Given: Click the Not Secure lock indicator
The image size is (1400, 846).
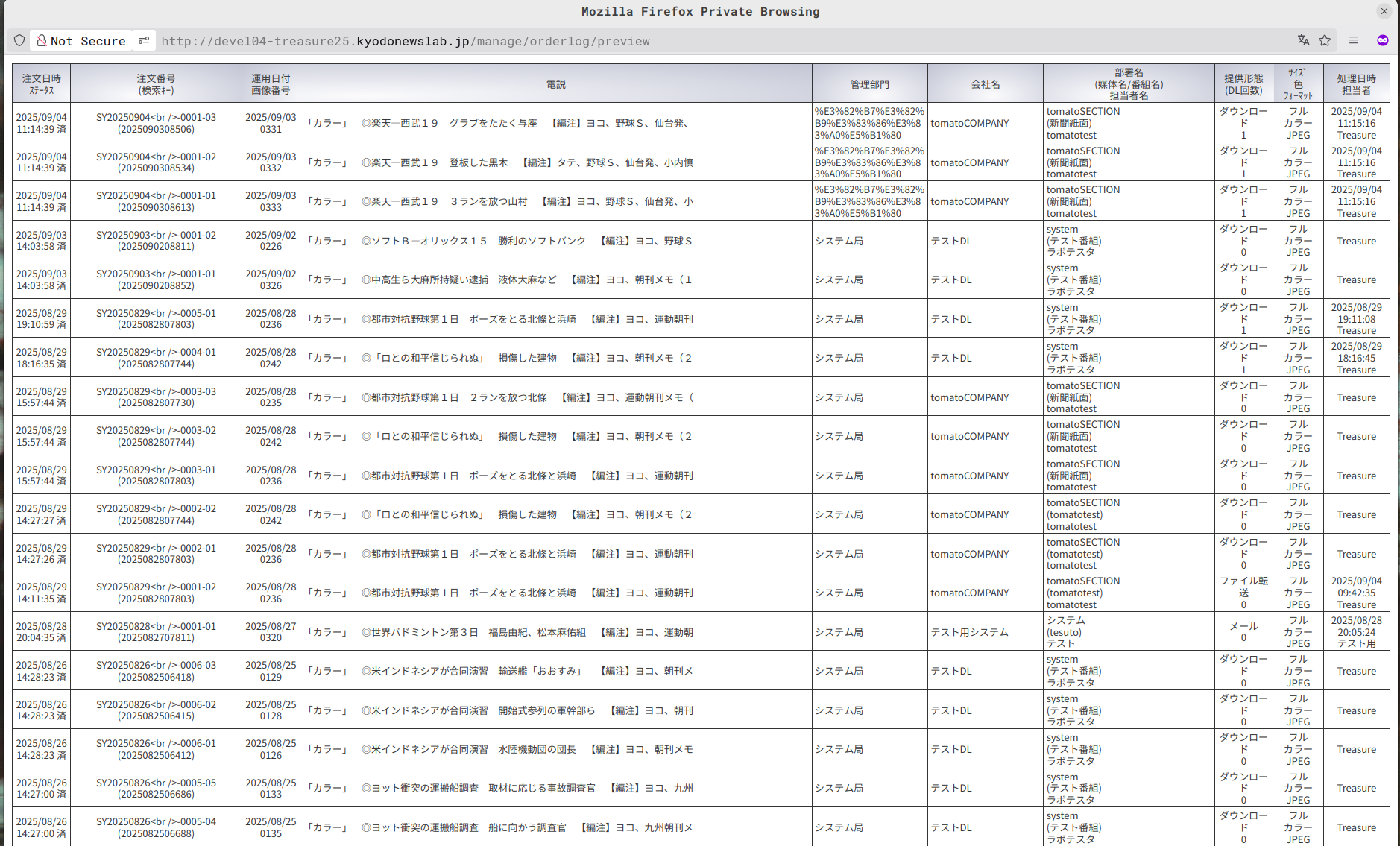Looking at the screenshot, I should click(x=81, y=41).
